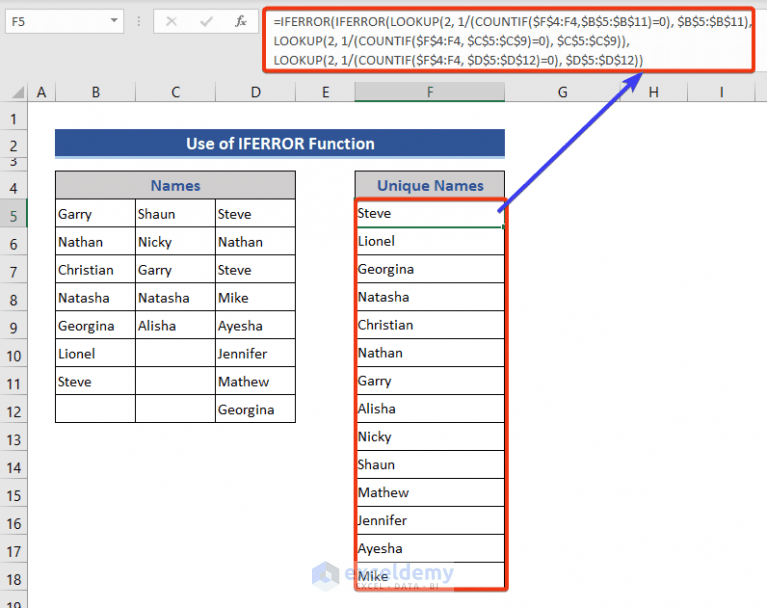Select column H header
767x608 pixels.
click(654, 91)
